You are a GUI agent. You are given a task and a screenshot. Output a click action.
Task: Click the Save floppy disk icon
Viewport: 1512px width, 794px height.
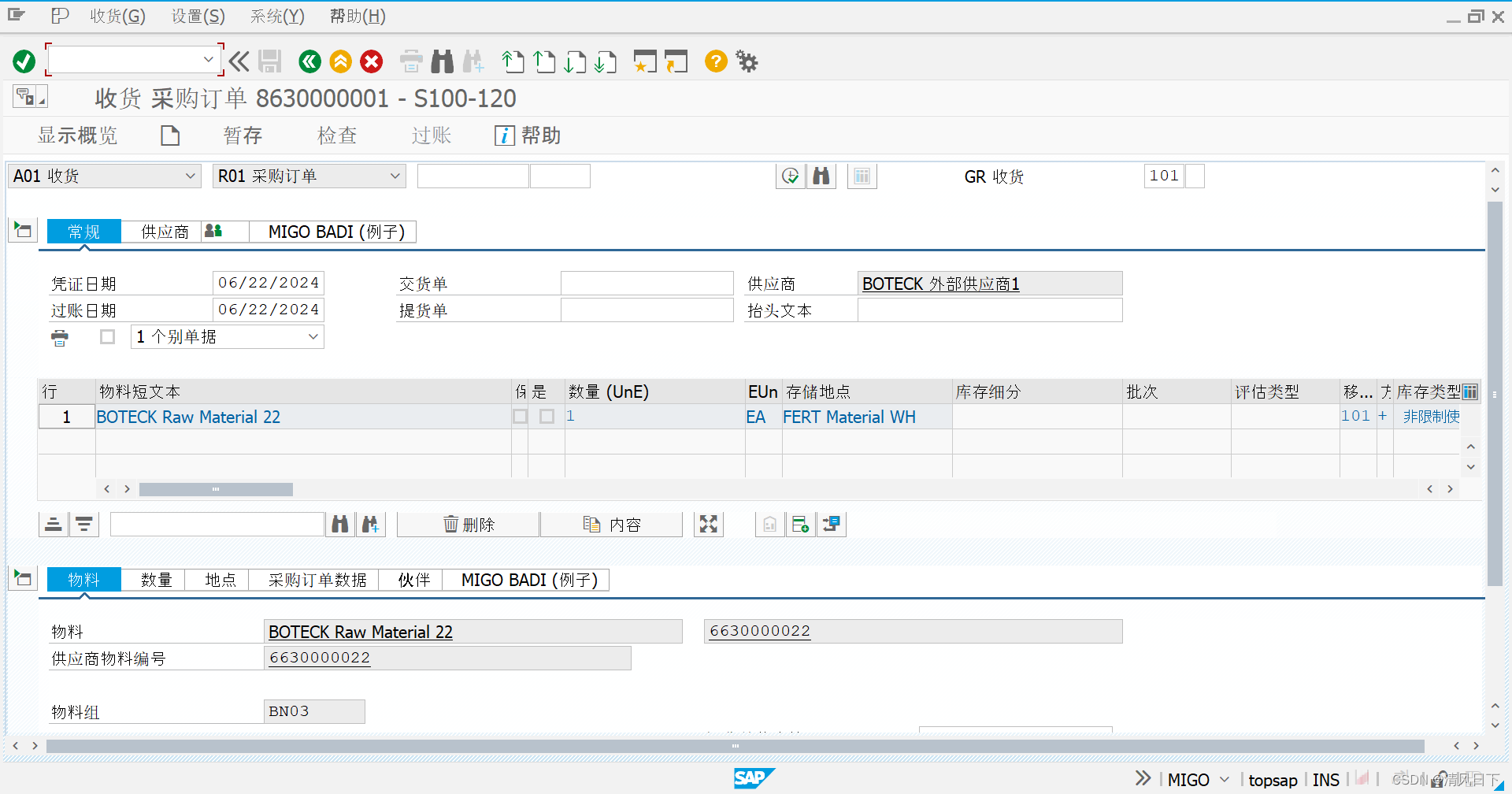[270, 61]
